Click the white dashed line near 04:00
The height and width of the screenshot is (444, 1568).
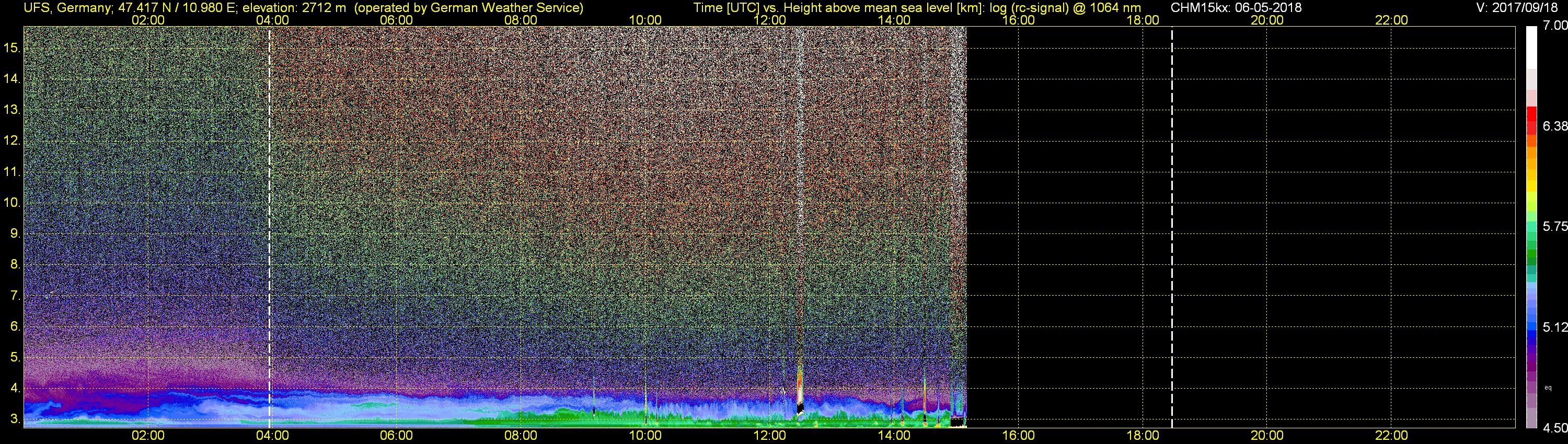click(270, 227)
